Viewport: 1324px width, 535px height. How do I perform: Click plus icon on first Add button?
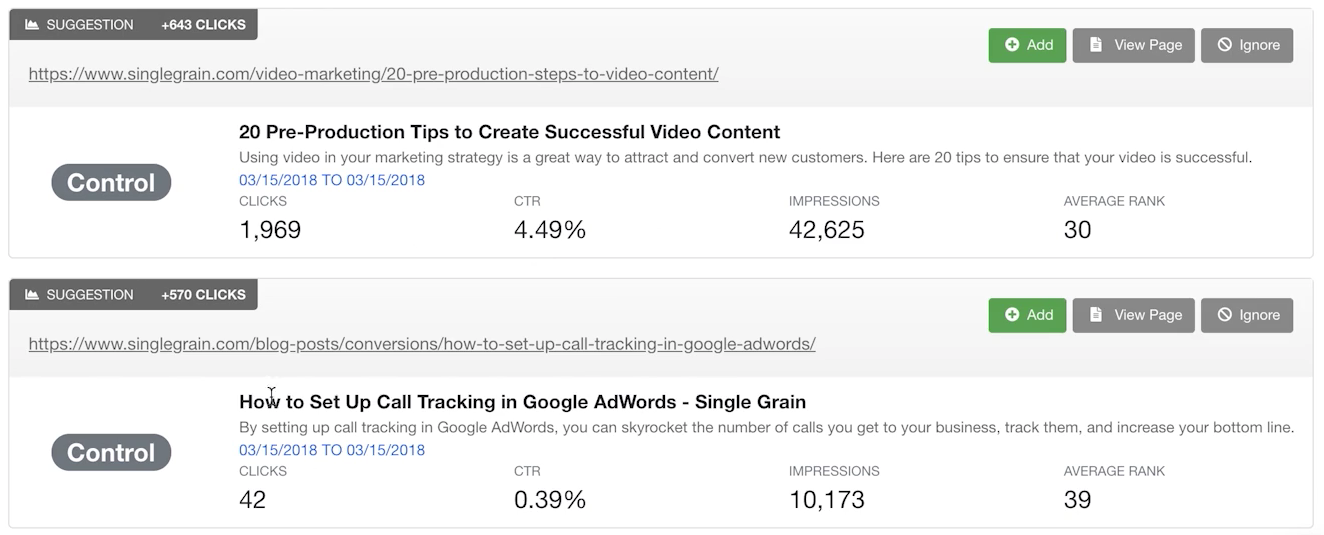[x=1012, y=45]
